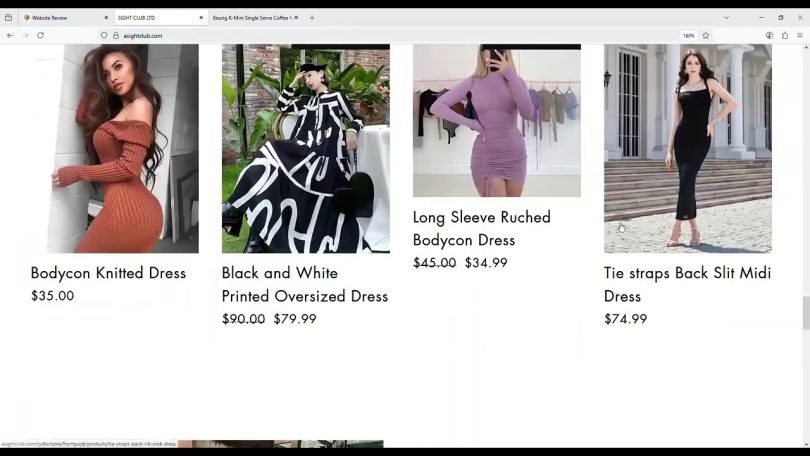
Task: Go forward to the next page
Action: pos(25,36)
